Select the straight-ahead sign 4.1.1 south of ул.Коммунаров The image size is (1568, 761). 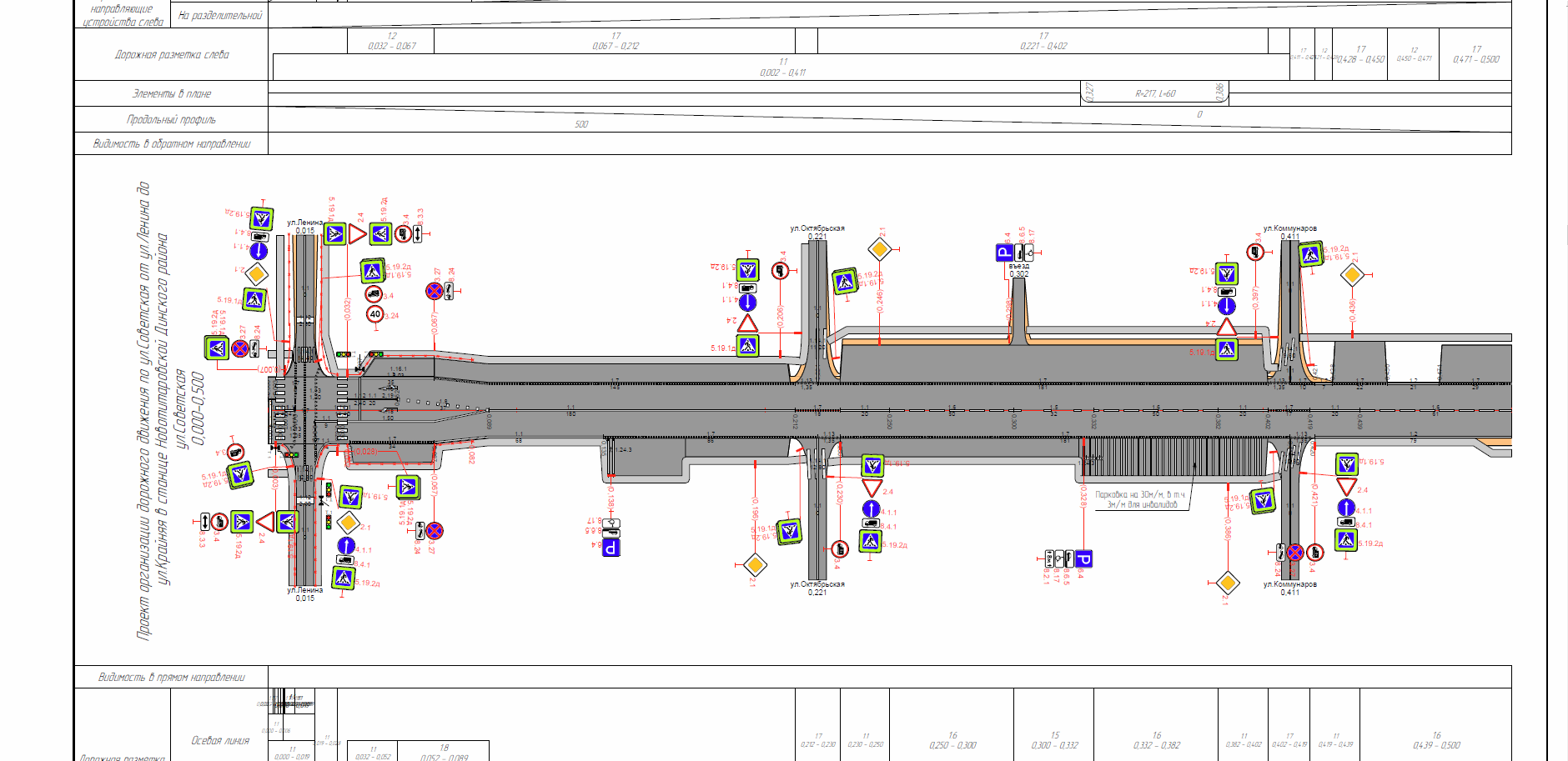[x=1346, y=507]
